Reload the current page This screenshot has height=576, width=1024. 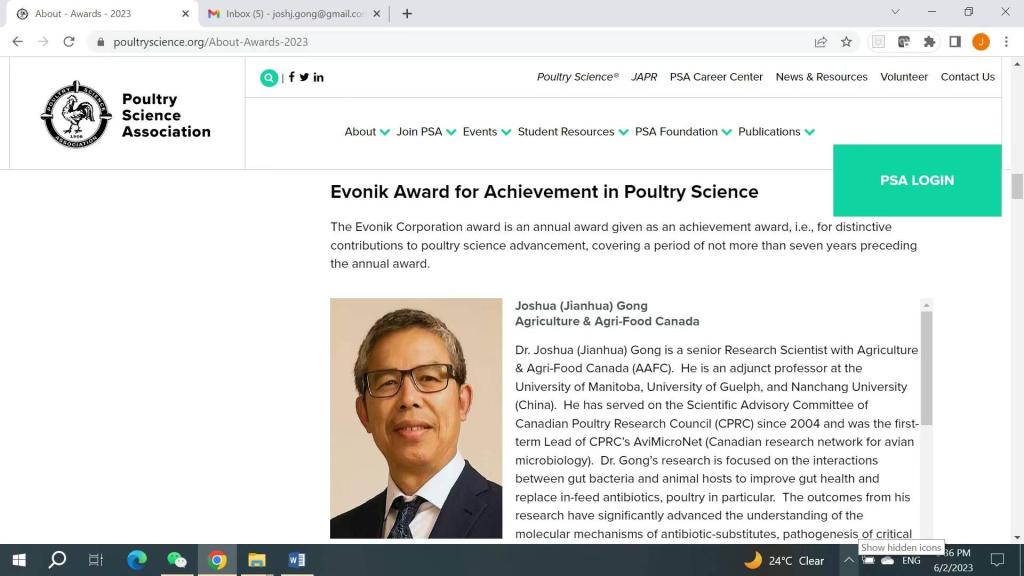coord(69,42)
